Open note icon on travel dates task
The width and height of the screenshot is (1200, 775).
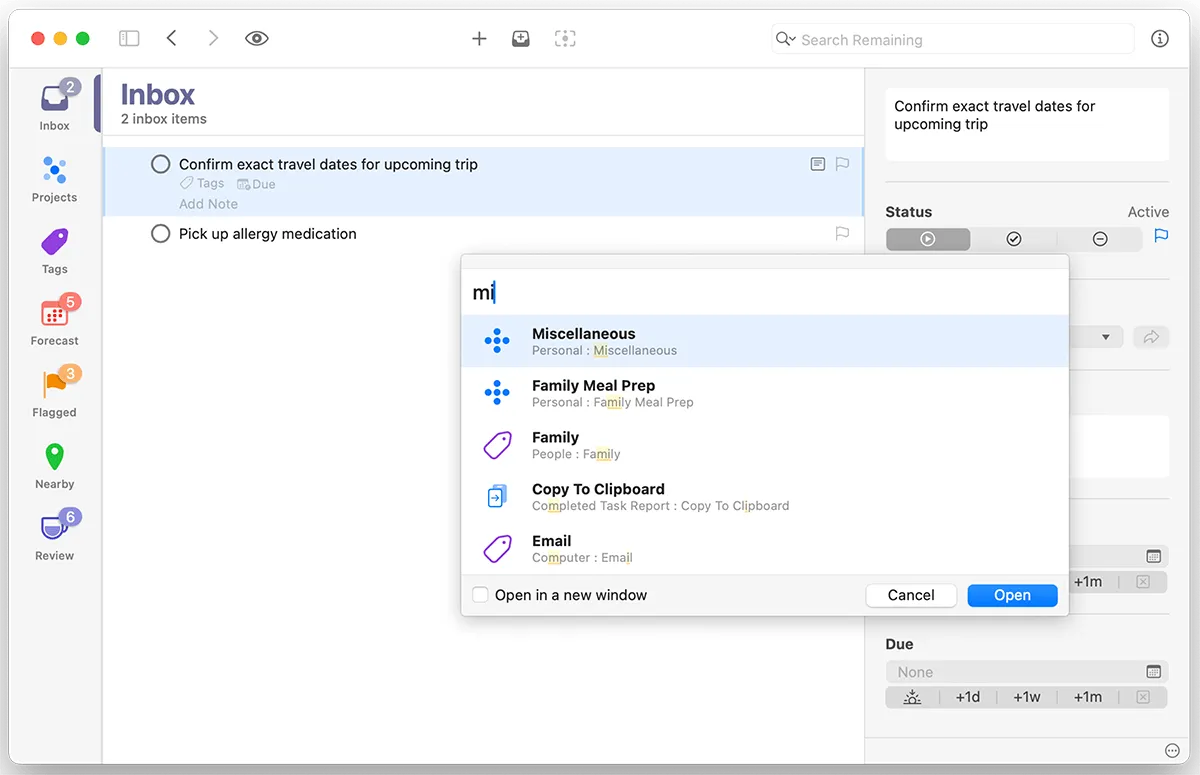[817, 164]
